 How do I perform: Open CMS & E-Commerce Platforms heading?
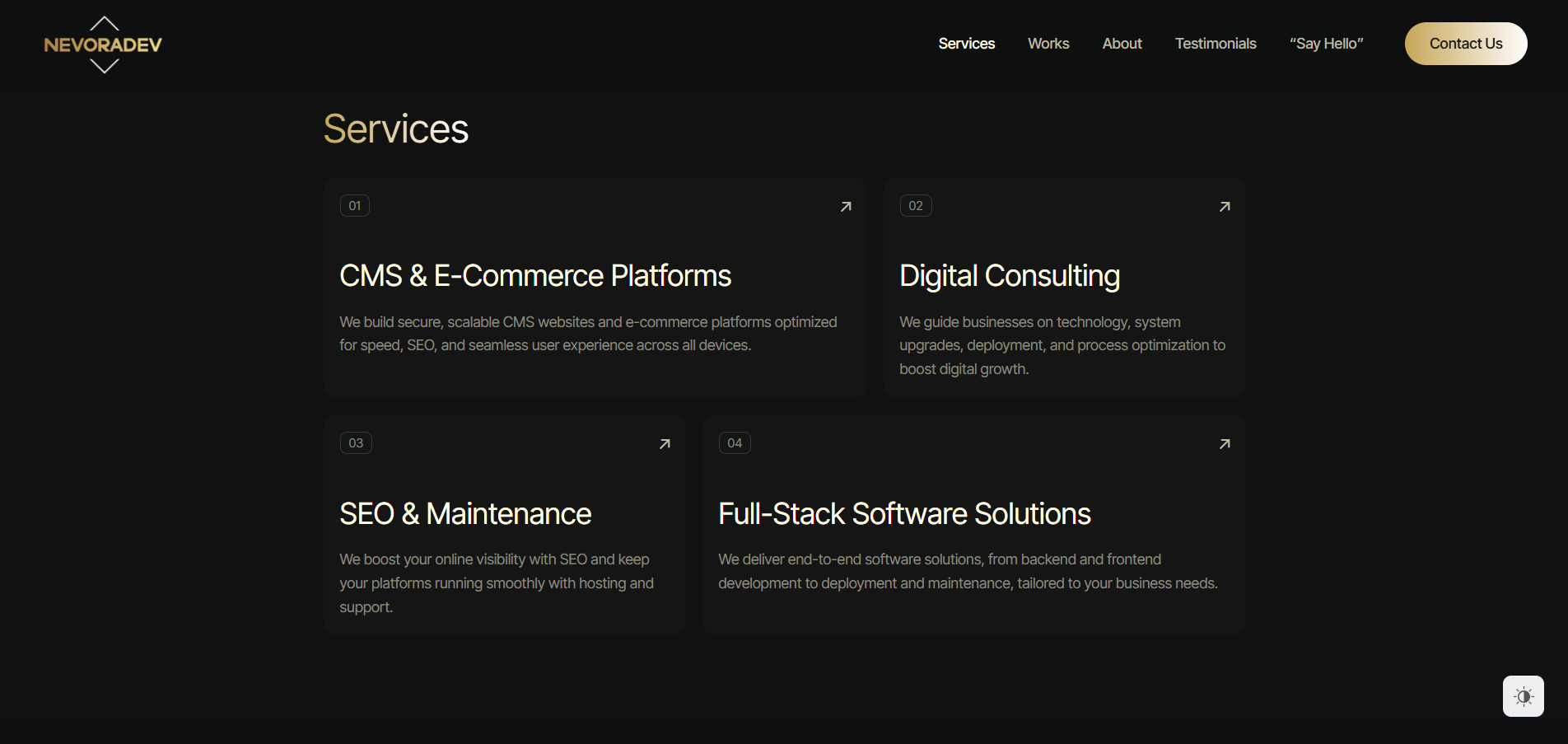535,276
